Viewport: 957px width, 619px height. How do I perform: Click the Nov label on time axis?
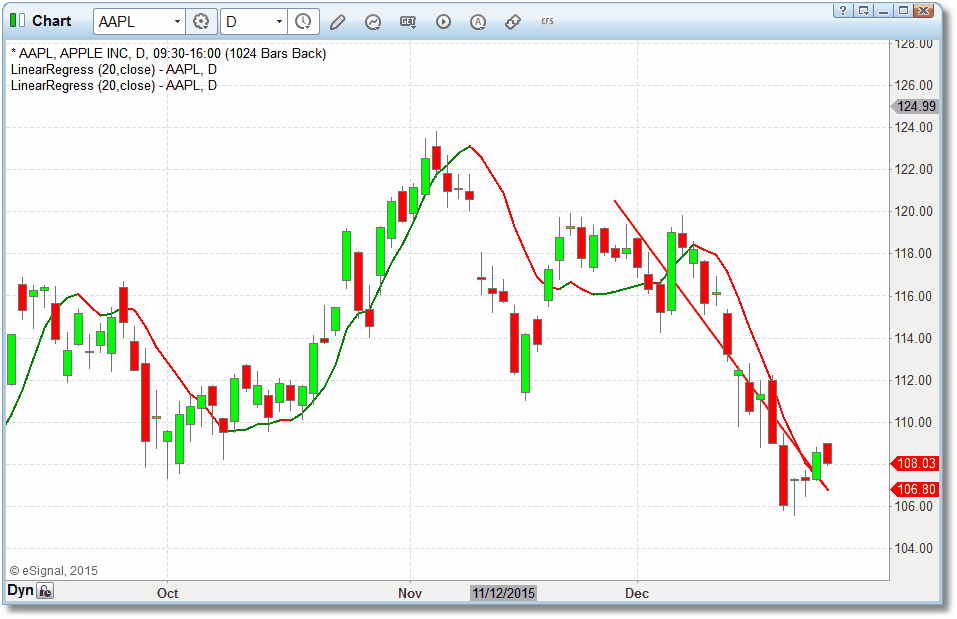point(410,593)
